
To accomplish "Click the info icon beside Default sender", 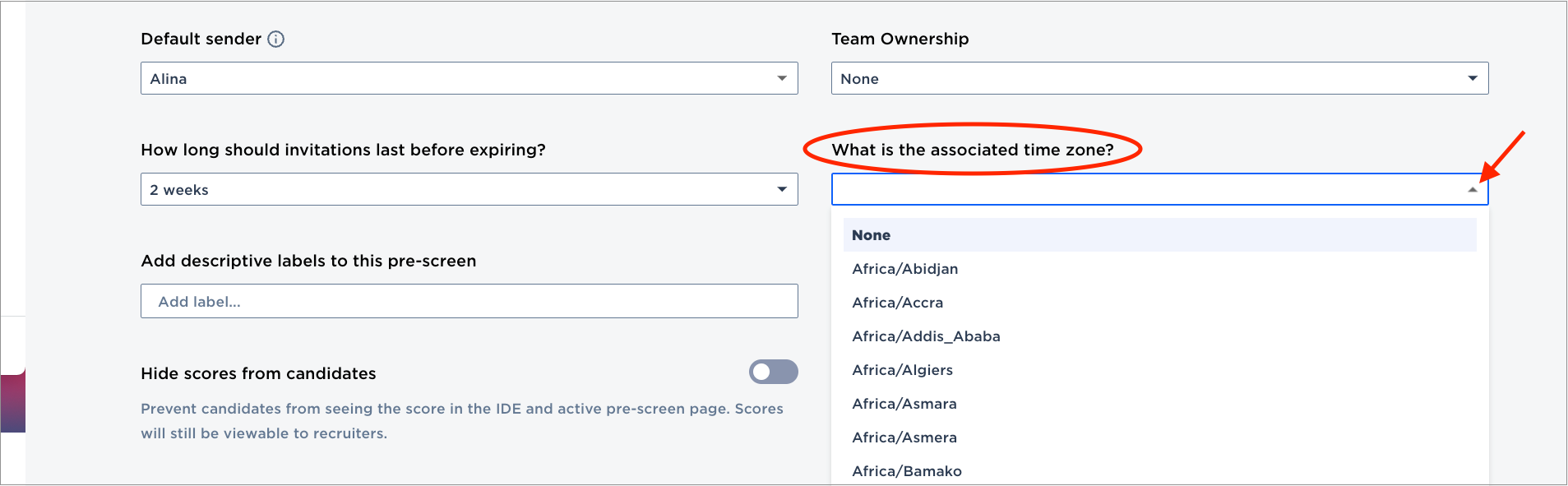I will tap(276, 39).
